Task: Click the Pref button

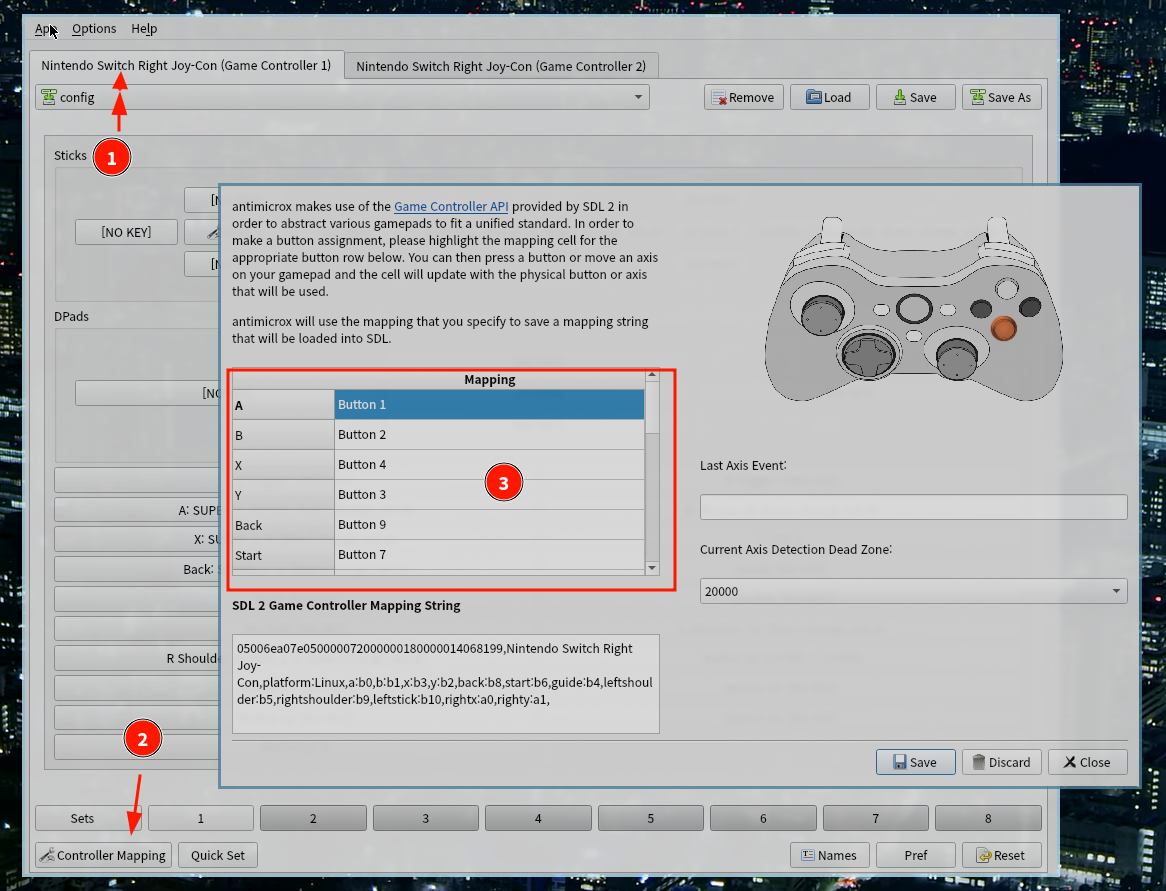Action: coord(915,855)
